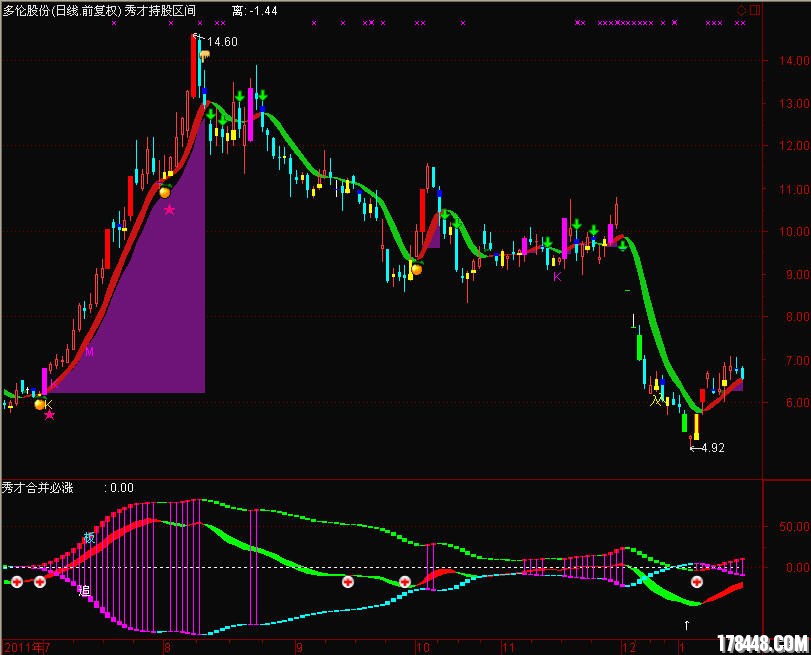Click the first red plus circle in the indicator panel

(17, 582)
